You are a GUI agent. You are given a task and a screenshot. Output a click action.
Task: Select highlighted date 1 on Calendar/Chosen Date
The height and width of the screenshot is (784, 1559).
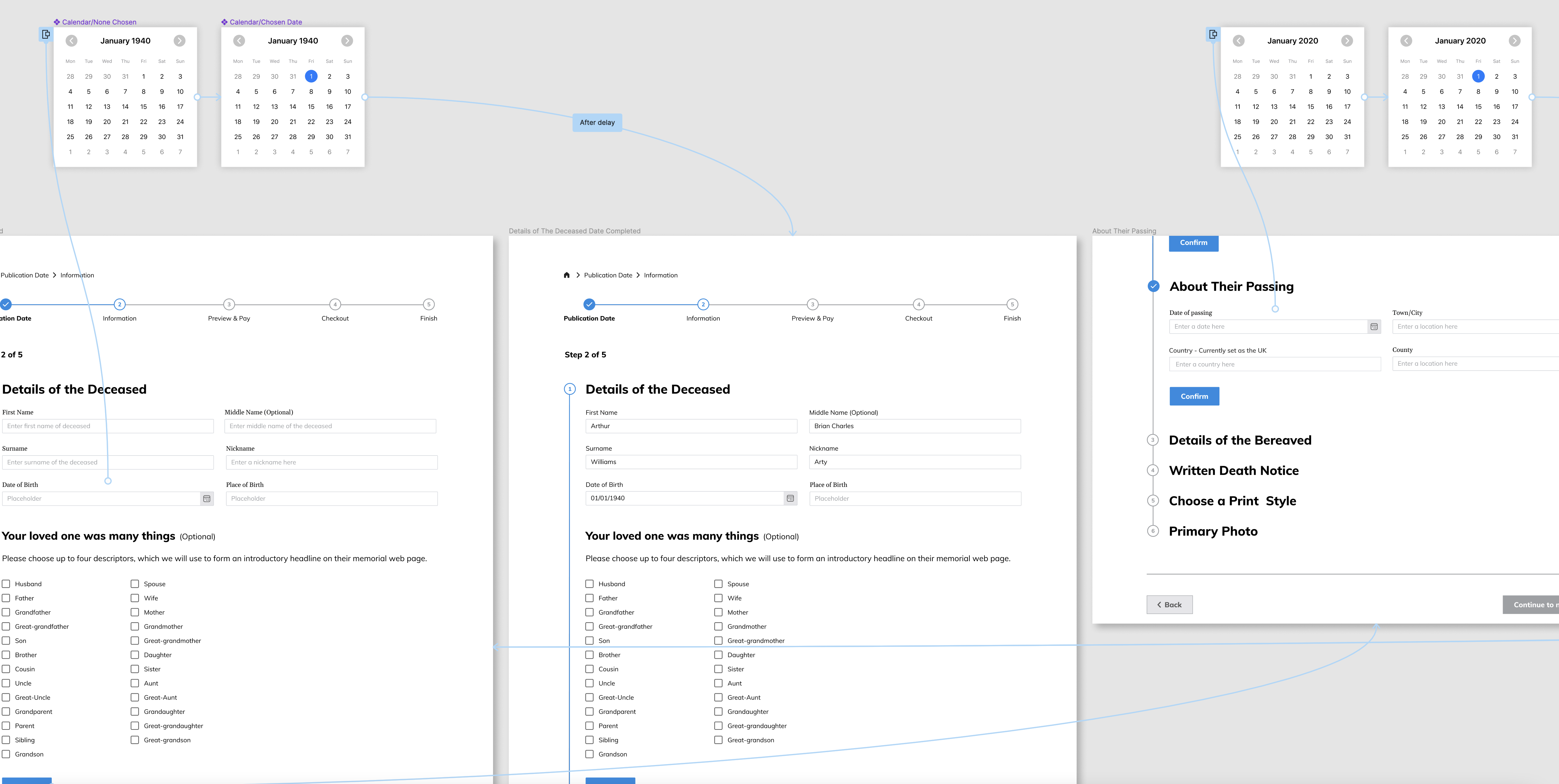[x=311, y=76]
